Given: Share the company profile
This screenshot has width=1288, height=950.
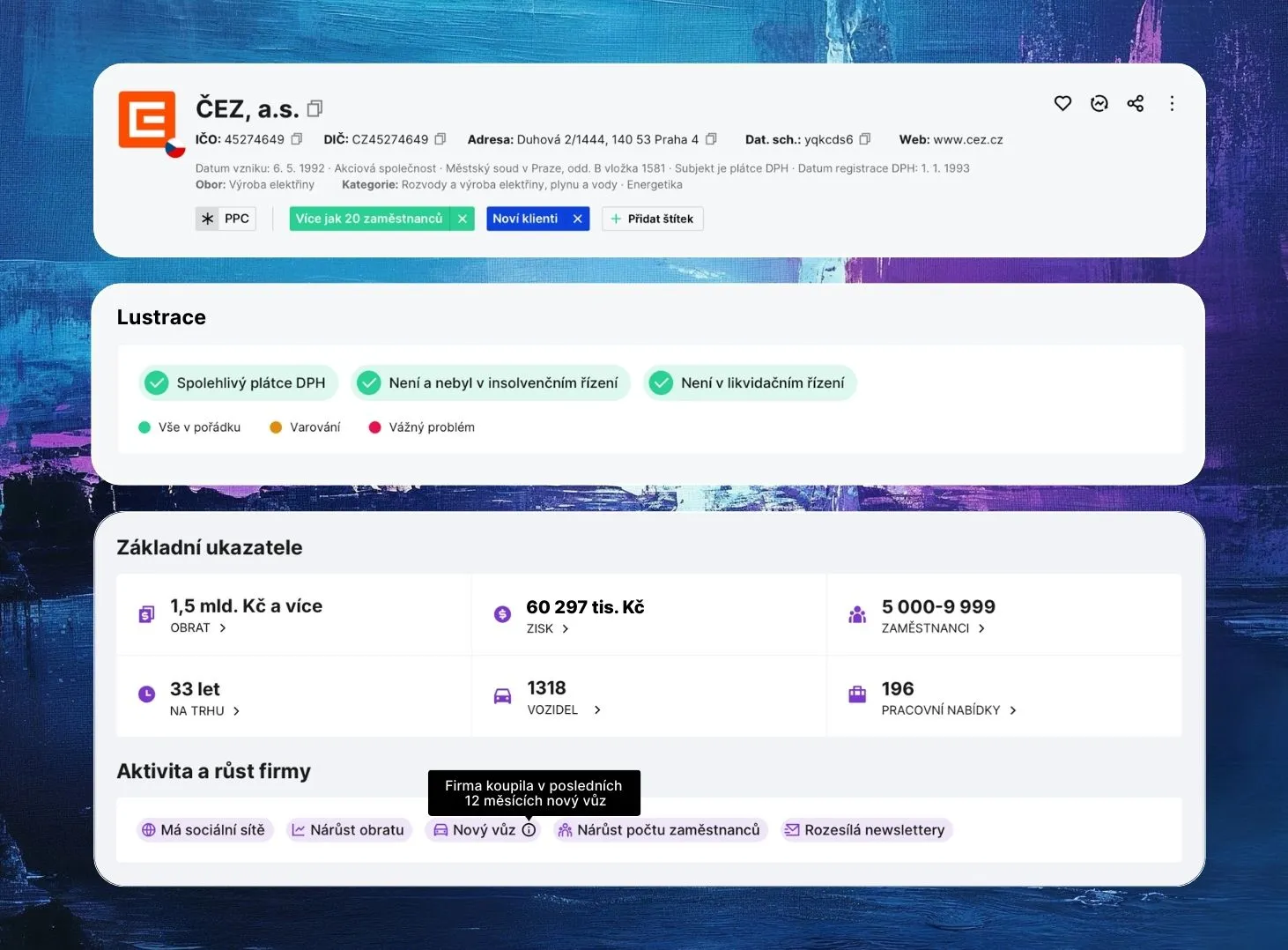Looking at the screenshot, I should click(x=1136, y=104).
